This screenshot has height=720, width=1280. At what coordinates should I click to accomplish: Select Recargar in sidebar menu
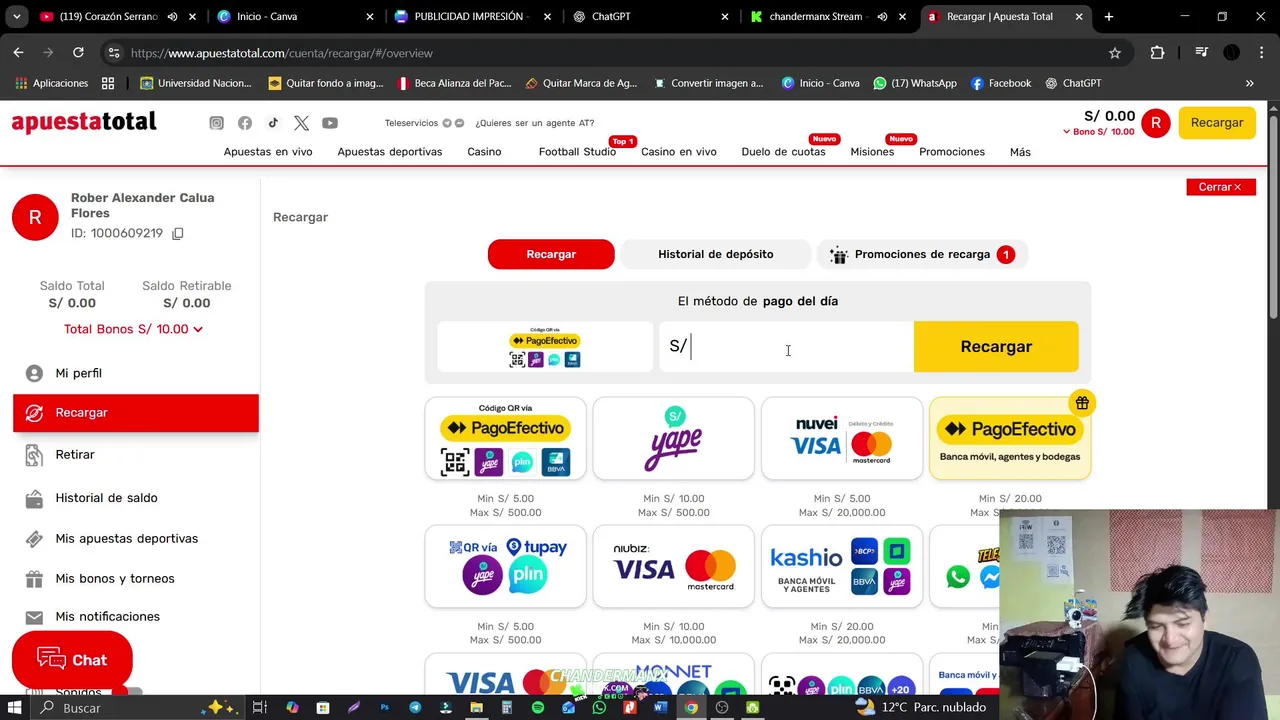[136, 413]
